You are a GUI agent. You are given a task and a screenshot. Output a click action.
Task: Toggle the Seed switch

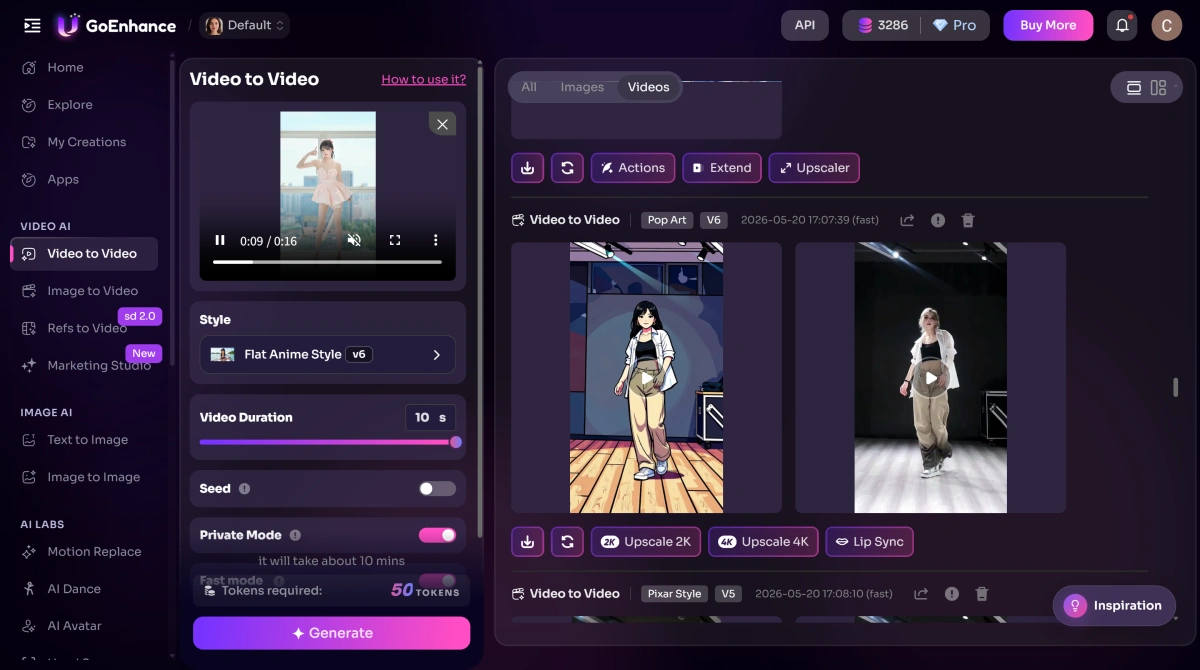pos(437,489)
